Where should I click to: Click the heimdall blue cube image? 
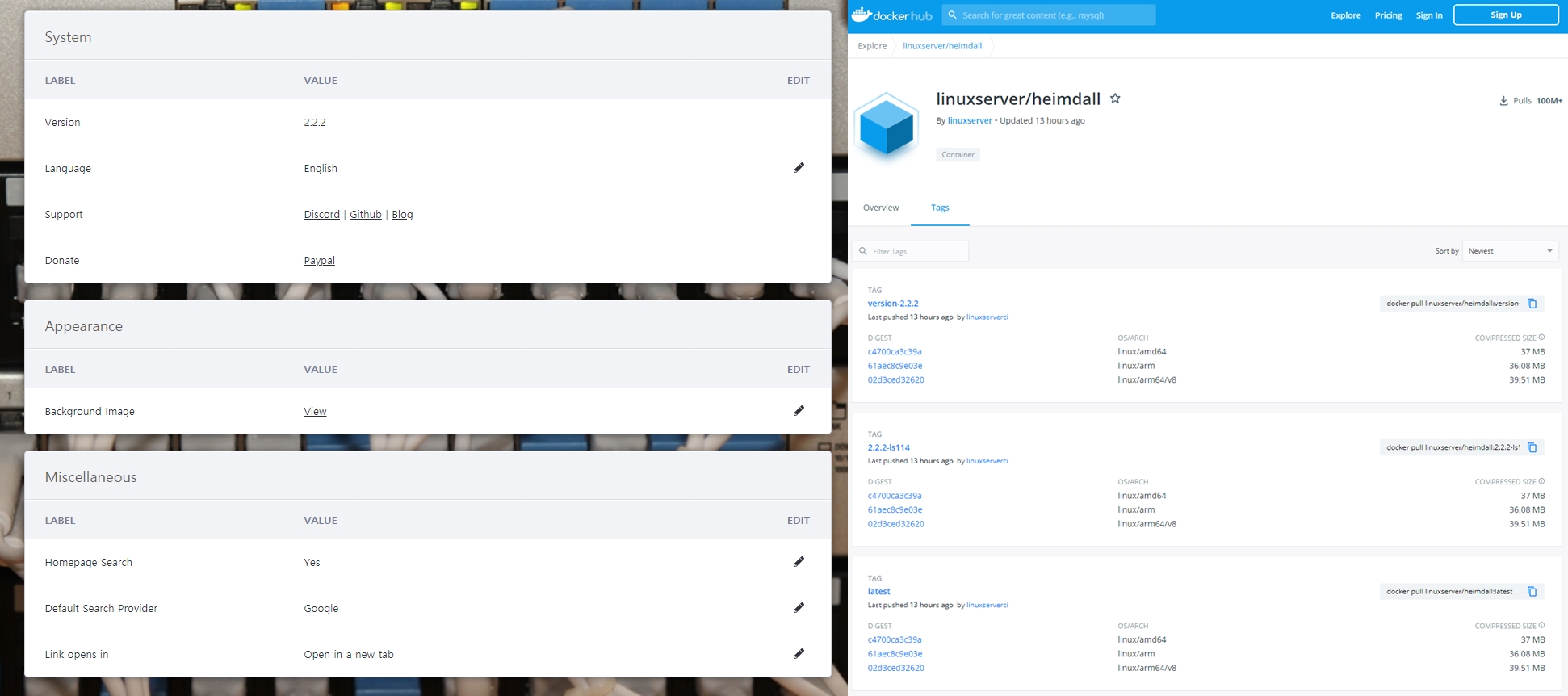click(x=887, y=128)
